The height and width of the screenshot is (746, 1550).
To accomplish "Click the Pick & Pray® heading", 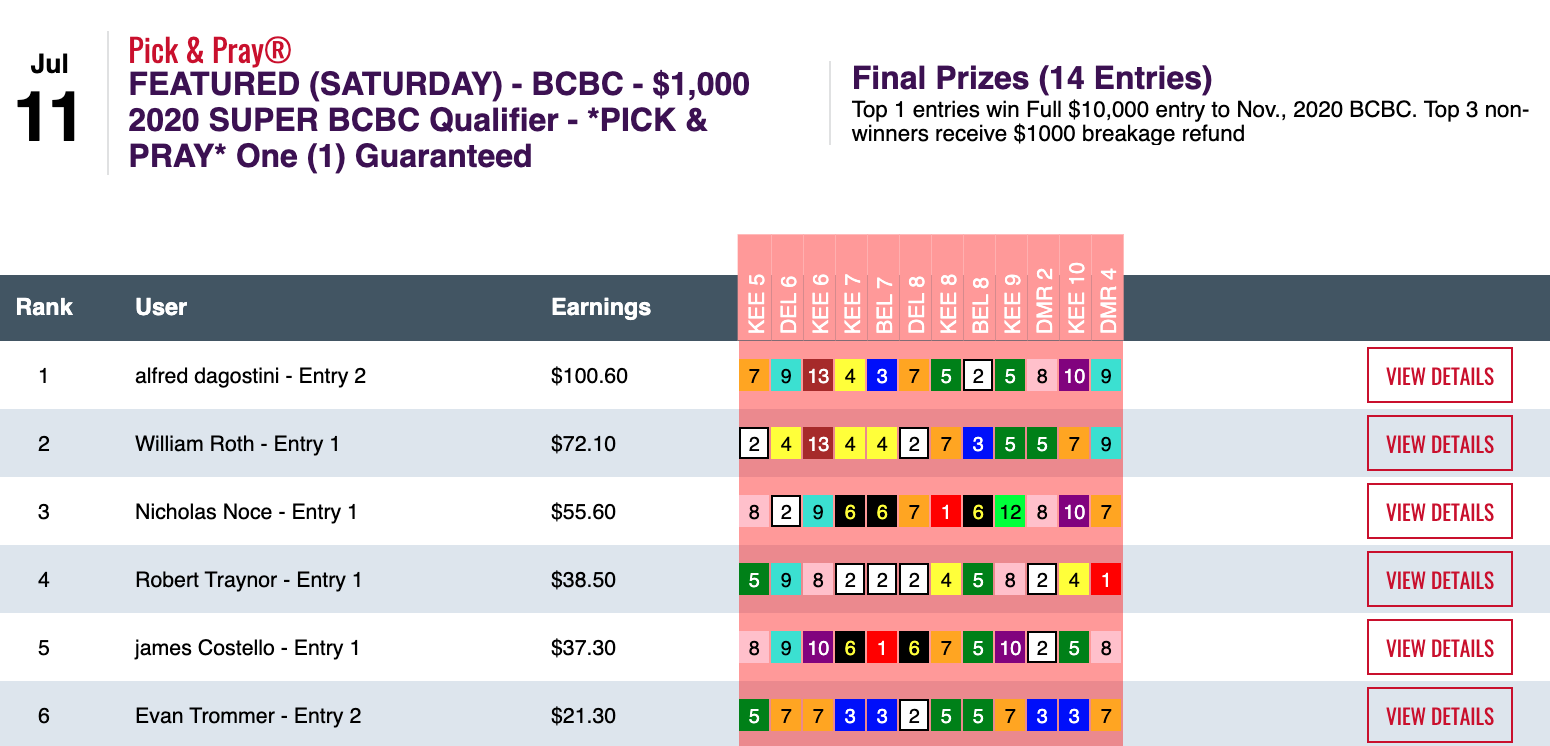I will coord(210,49).
